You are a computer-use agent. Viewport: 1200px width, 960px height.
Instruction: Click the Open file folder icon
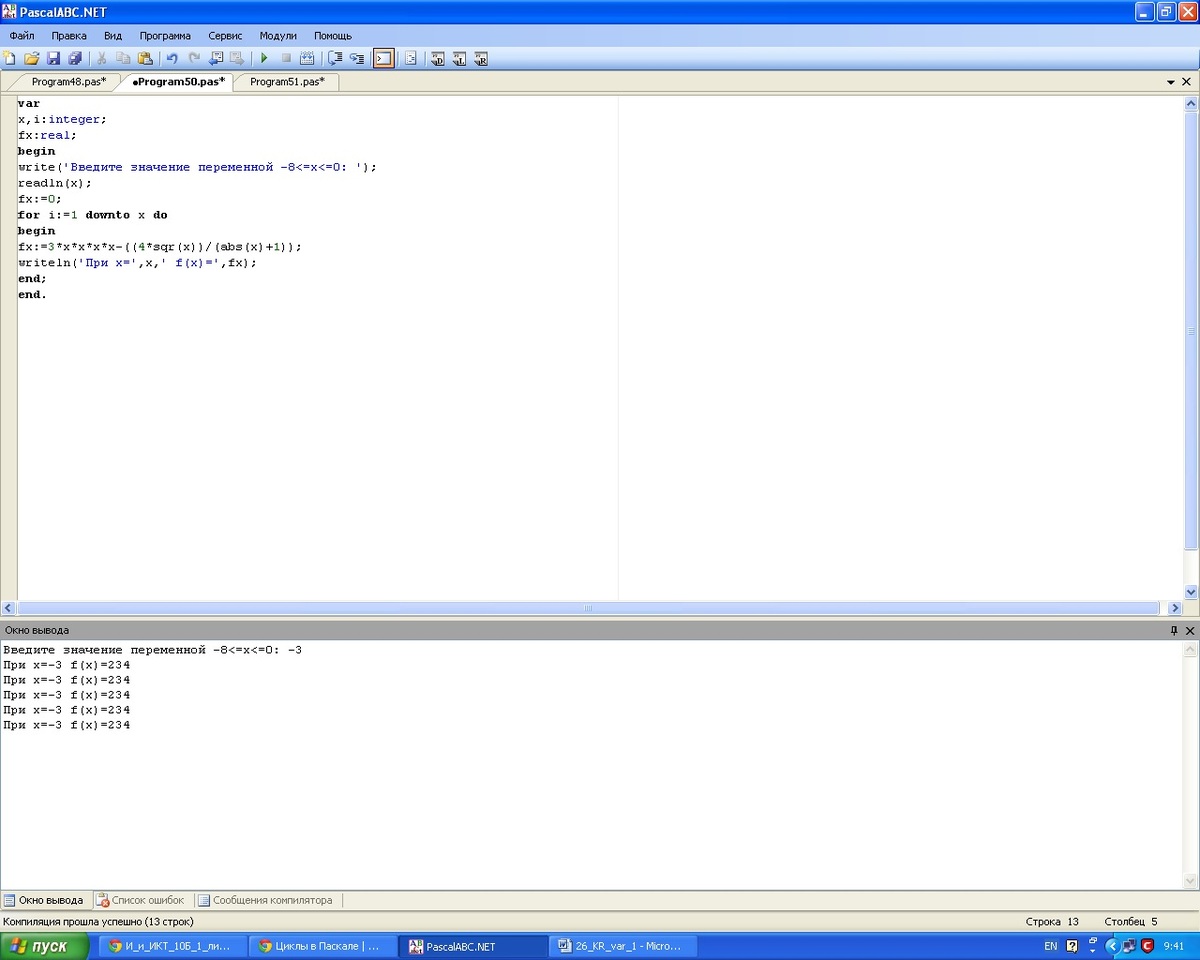(x=31, y=58)
